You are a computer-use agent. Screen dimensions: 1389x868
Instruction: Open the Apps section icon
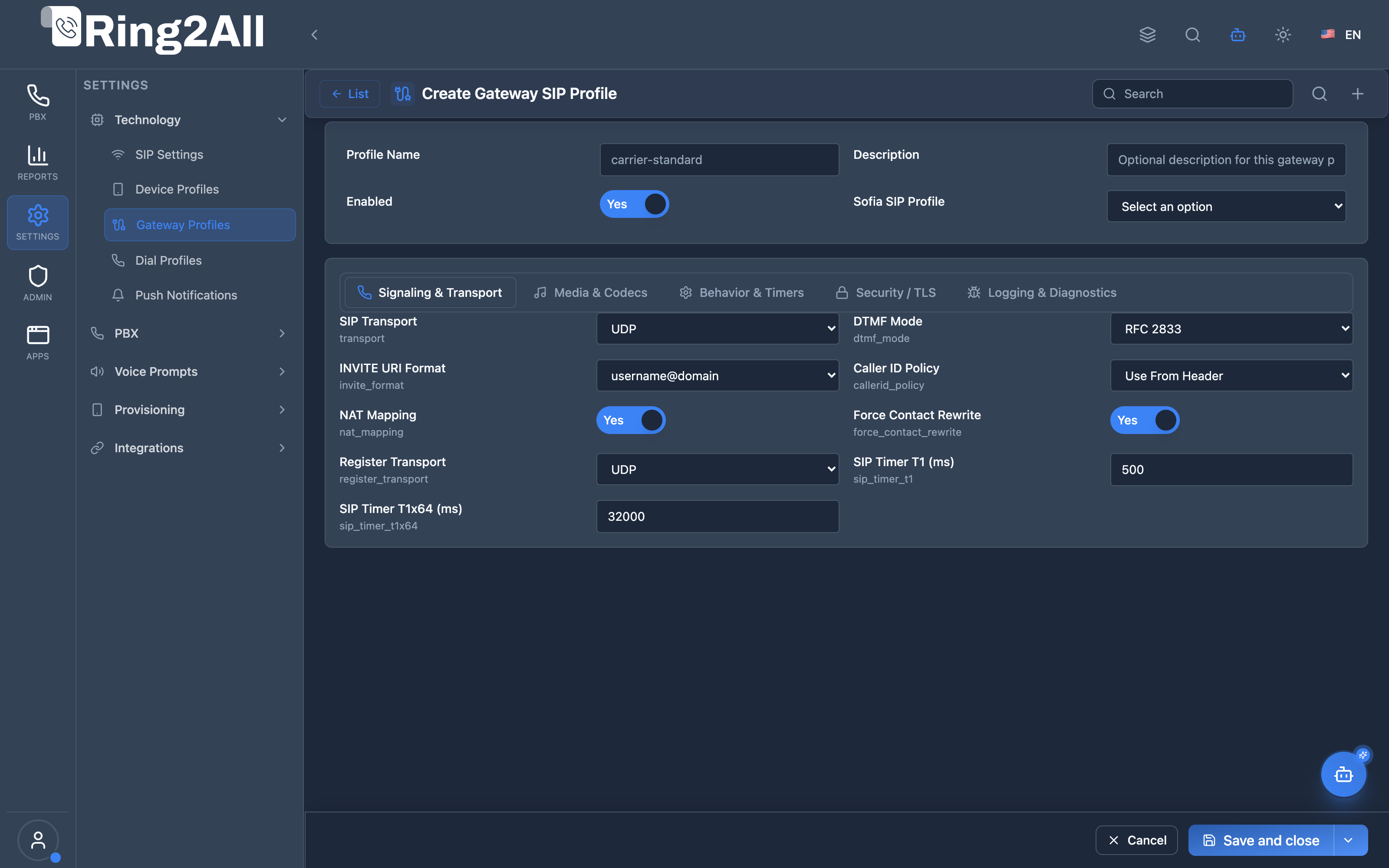[37, 342]
